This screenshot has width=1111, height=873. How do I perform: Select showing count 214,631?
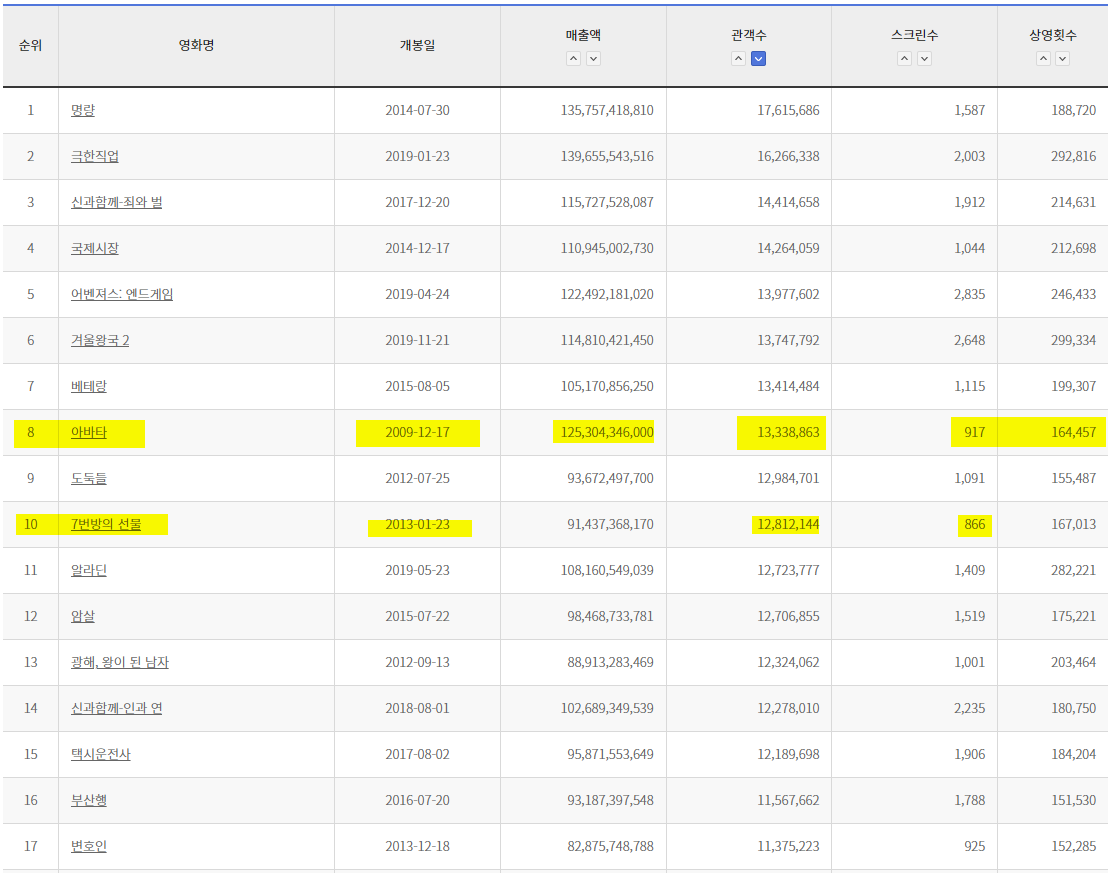click(1073, 203)
